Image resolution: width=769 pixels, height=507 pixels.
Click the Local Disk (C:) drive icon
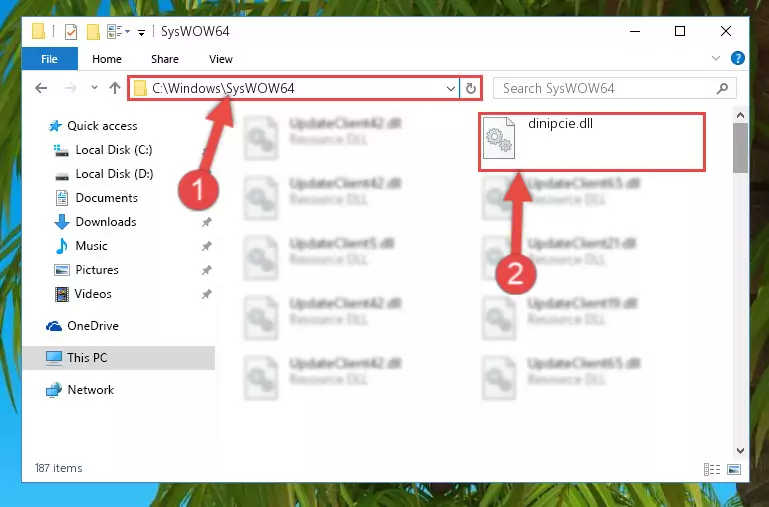pos(61,151)
